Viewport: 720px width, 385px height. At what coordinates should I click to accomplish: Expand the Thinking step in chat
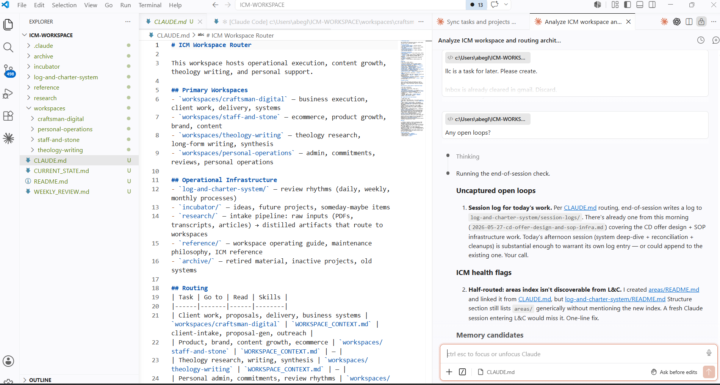[x=467, y=156]
